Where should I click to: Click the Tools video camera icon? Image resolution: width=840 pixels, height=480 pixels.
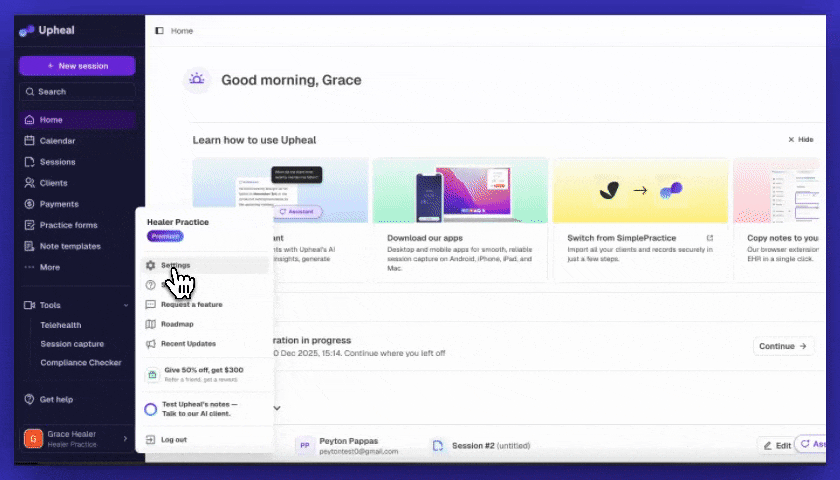tap(29, 305)
